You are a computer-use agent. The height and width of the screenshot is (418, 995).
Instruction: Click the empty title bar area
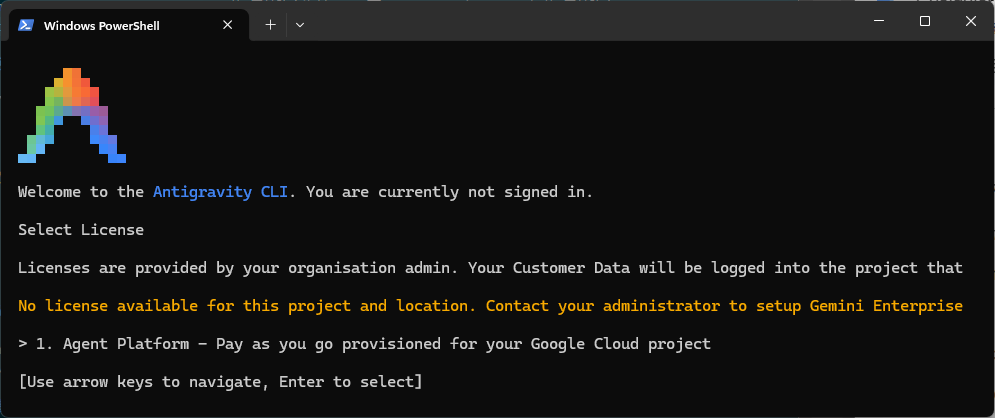[571, 23]
